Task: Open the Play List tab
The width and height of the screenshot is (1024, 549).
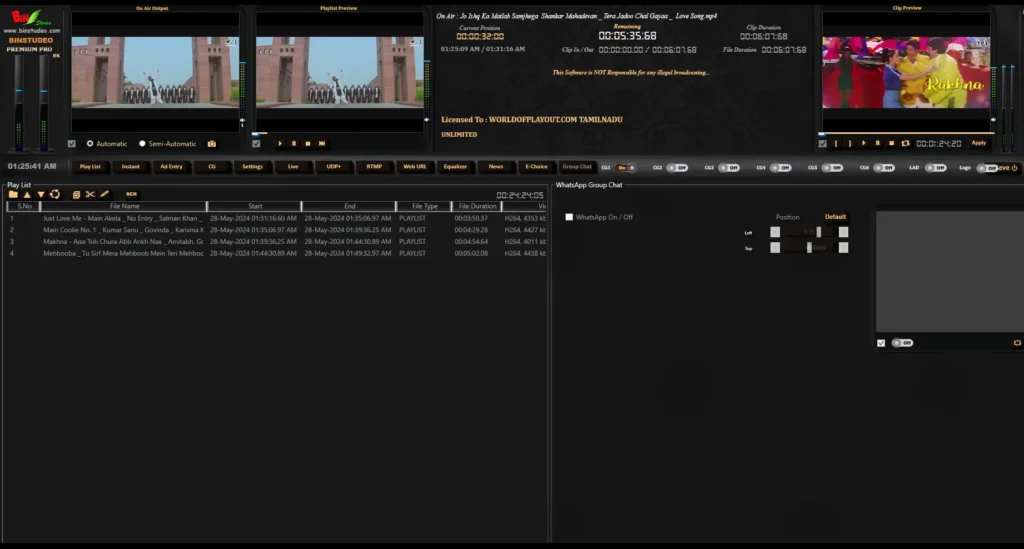Action: click(90, 166)
